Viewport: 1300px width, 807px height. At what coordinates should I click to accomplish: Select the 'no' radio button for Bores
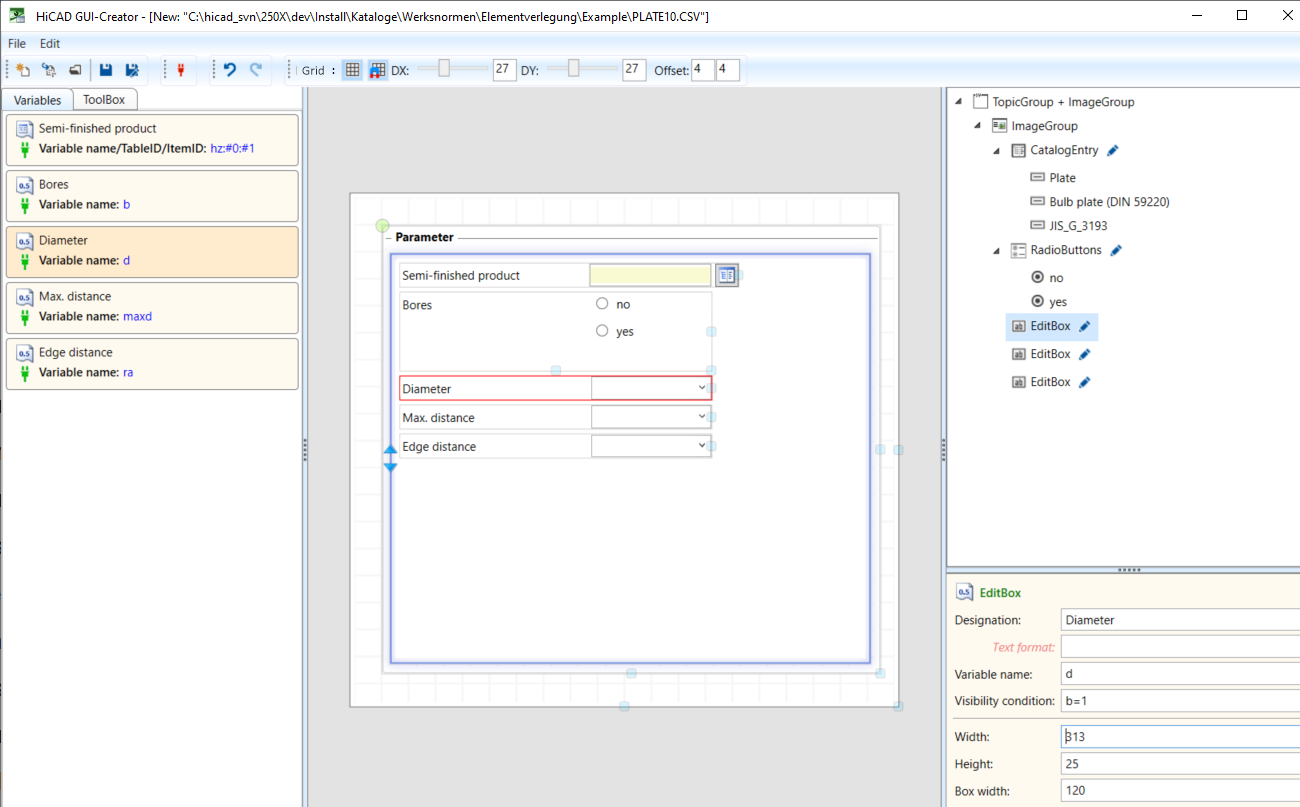point(602,304)
